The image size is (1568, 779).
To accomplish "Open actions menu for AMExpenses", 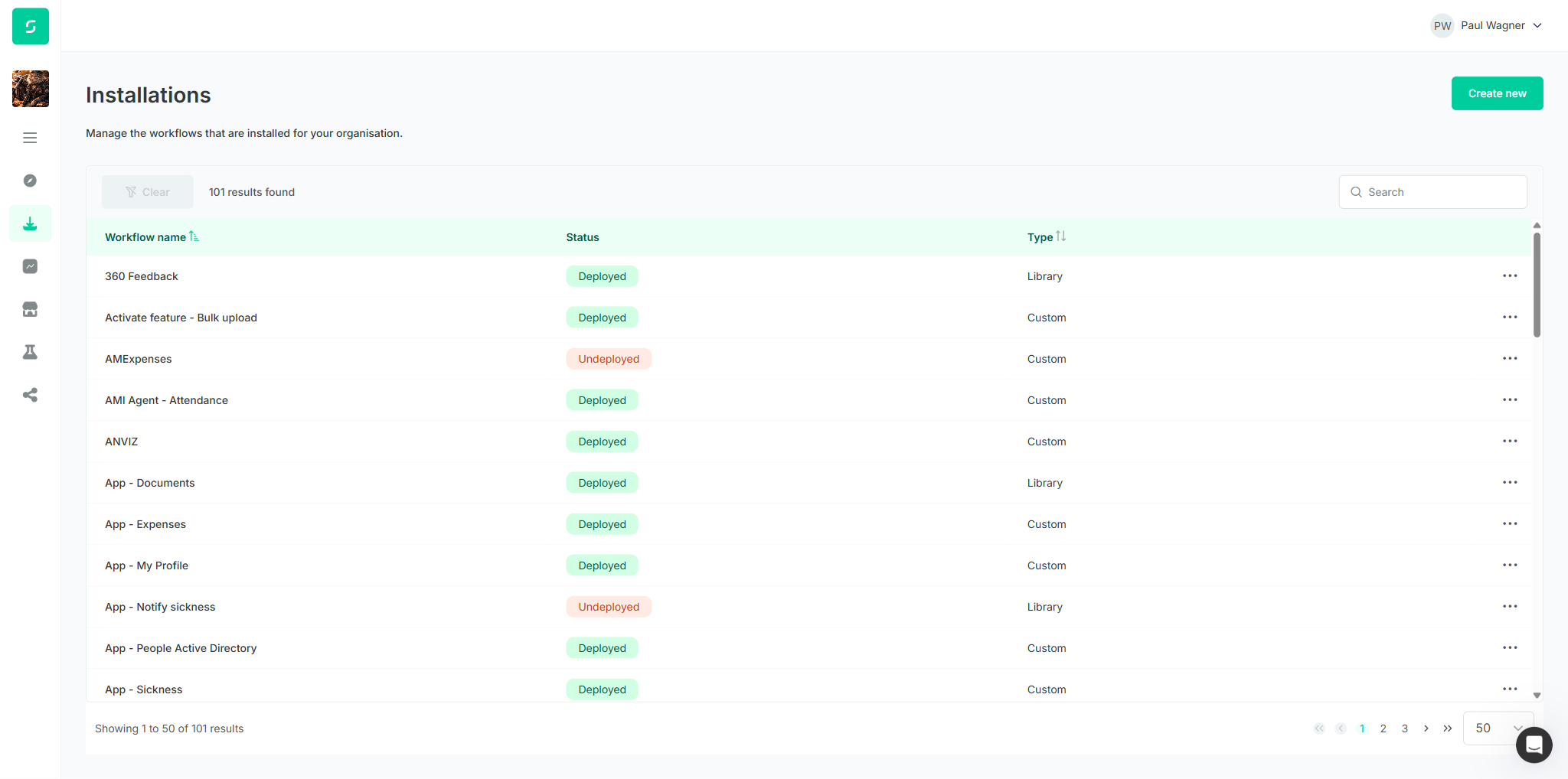I will pos(1510,359).
